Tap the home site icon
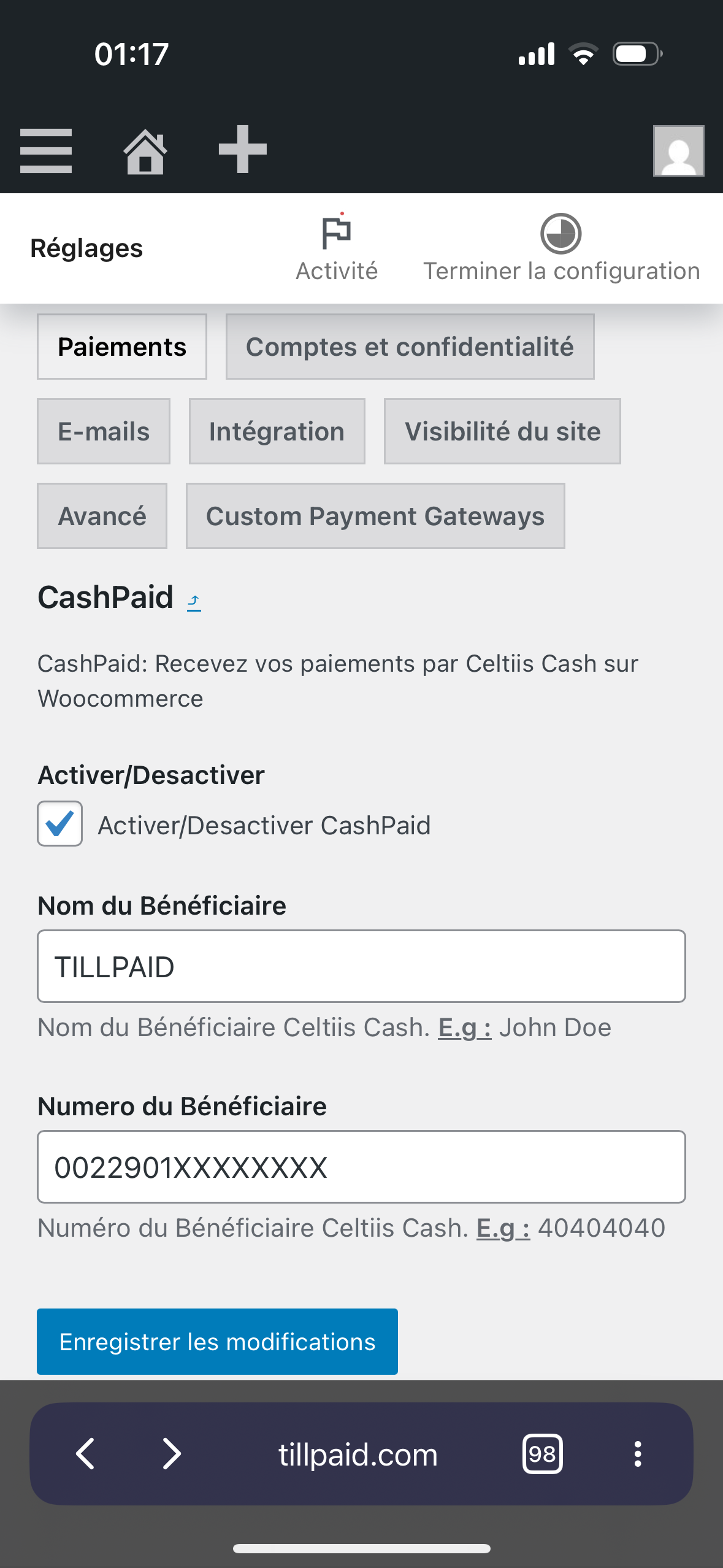Image resolution: width=723 pixels, height=1568 pixels. [x=145, y=151]
